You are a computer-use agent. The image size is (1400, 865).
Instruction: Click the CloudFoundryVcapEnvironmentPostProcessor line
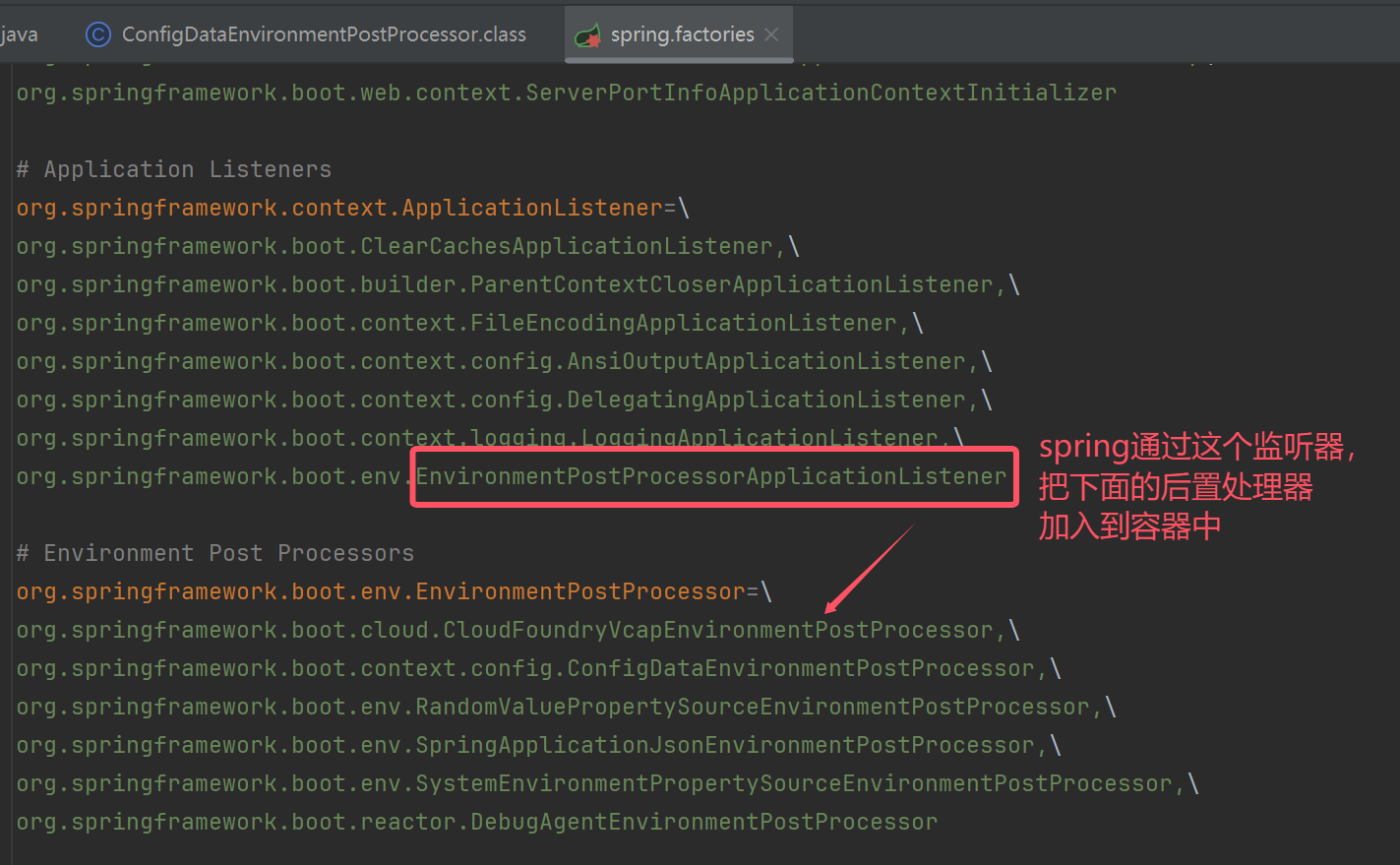pyautogui.click(x=517, y=630)
